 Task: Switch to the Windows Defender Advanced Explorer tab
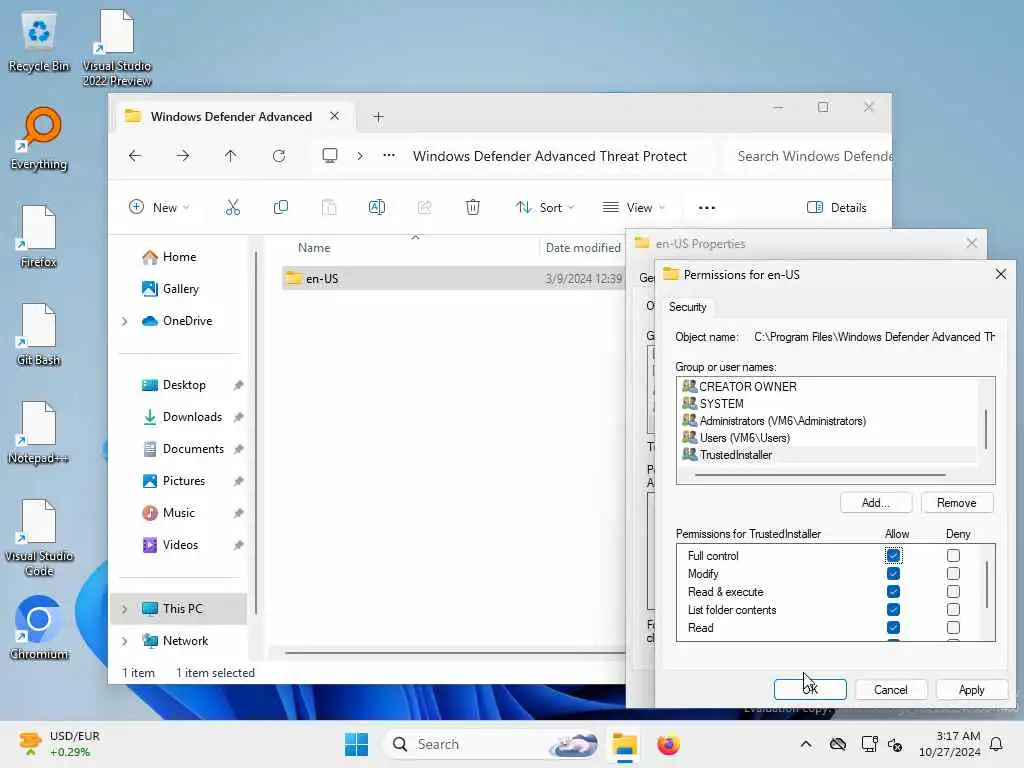point(231,116)
